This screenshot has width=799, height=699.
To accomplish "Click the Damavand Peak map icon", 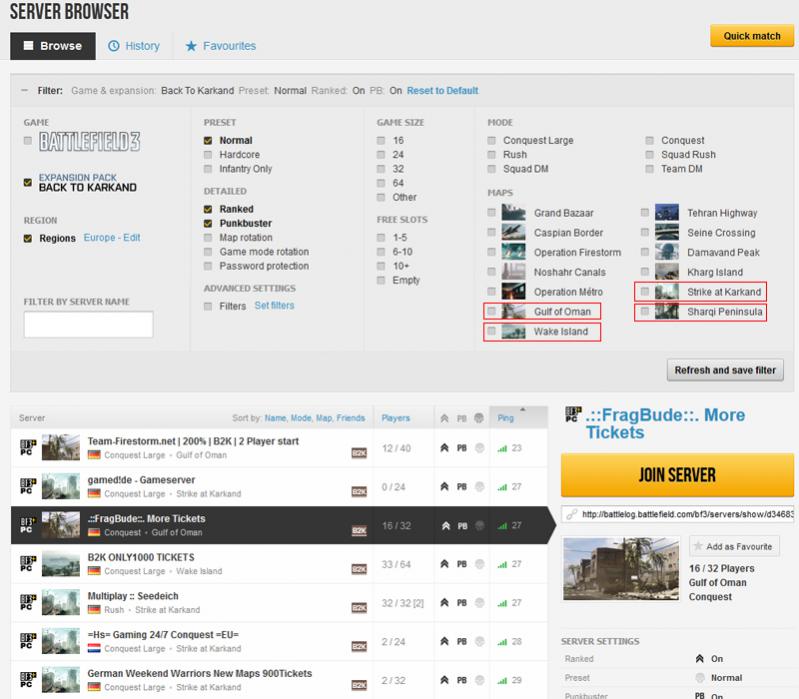I will click(667, 252).
